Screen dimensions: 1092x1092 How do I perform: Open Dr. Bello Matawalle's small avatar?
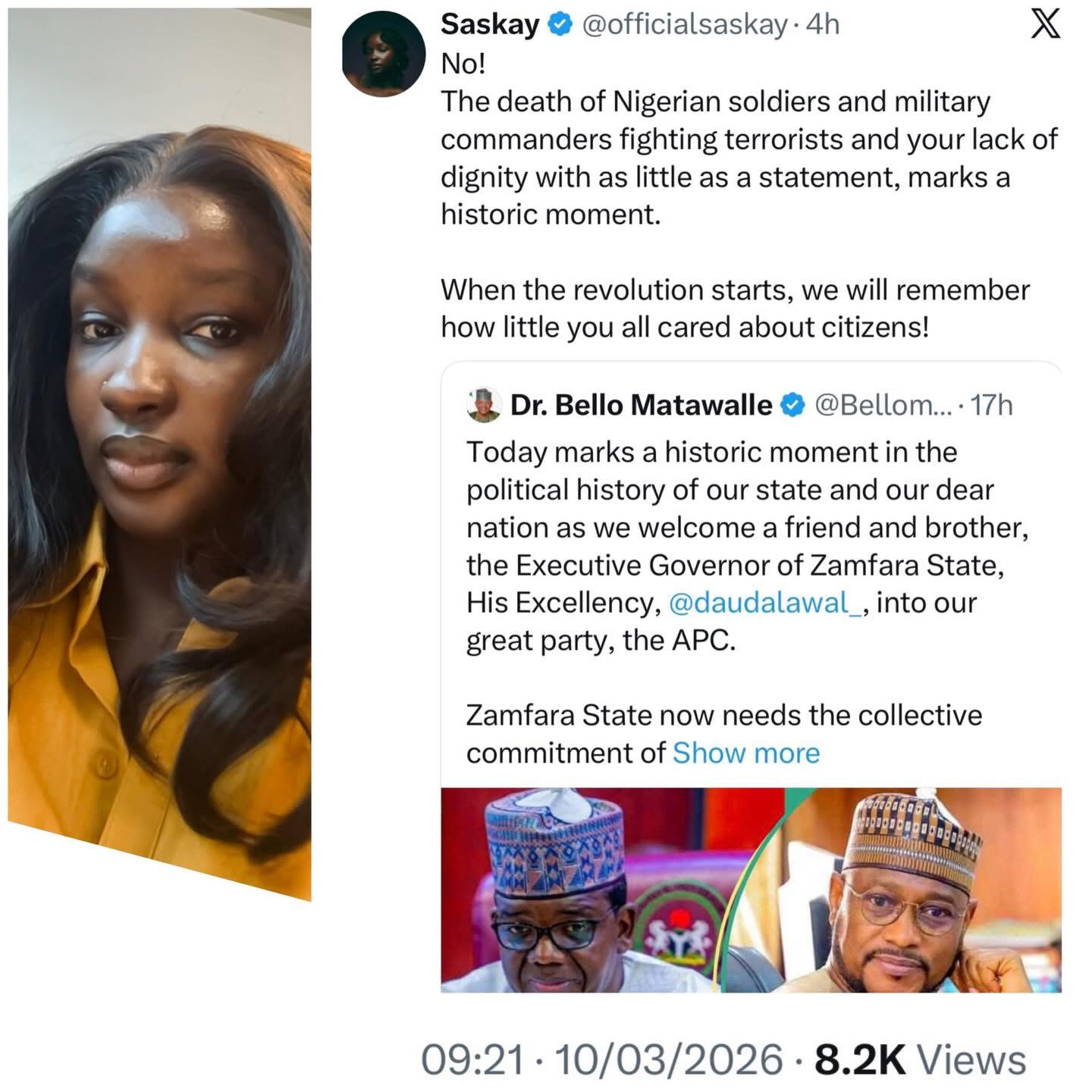pyautogui.click(x=484, y=406)
